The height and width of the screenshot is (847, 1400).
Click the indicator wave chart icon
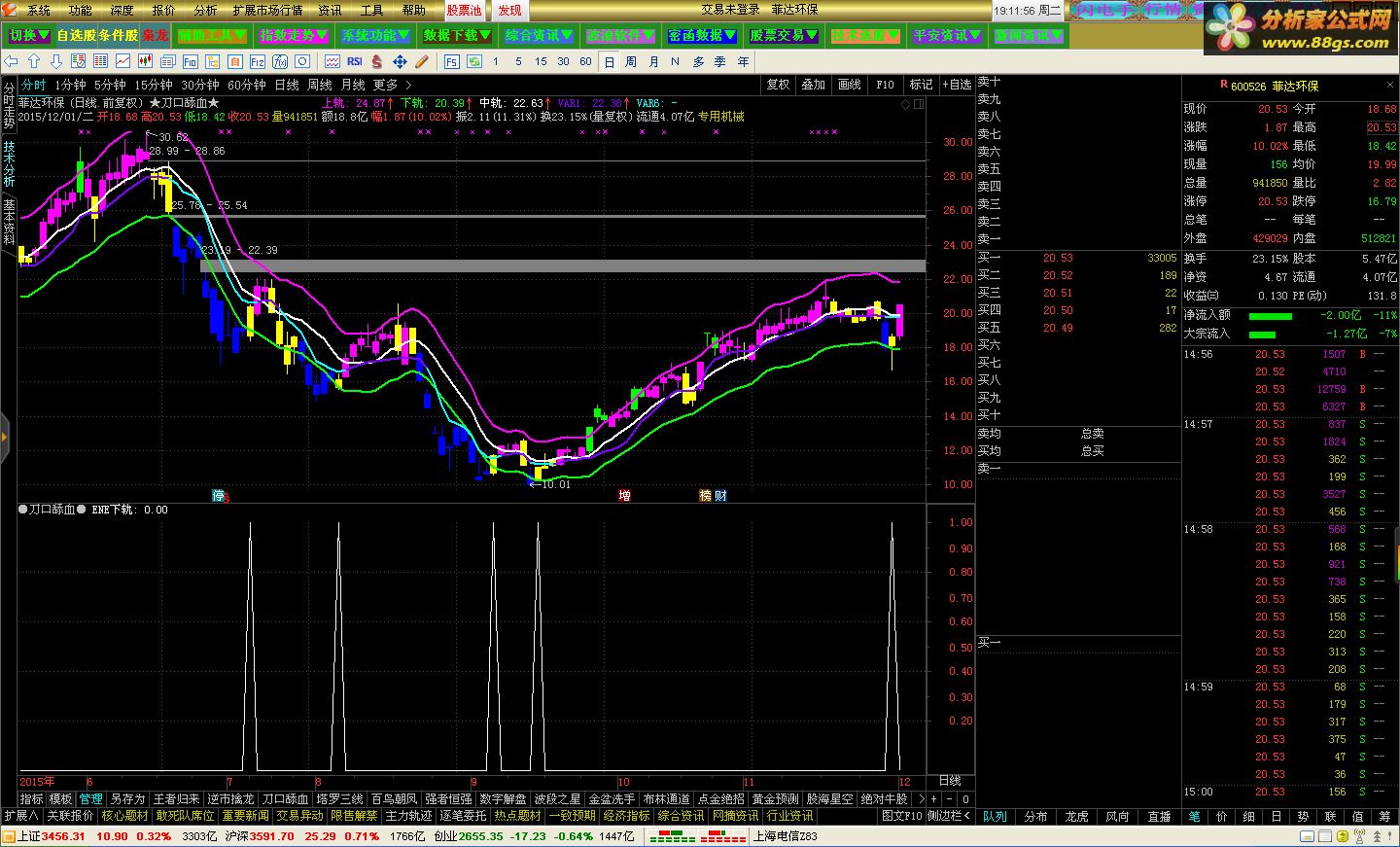(332, 61)
